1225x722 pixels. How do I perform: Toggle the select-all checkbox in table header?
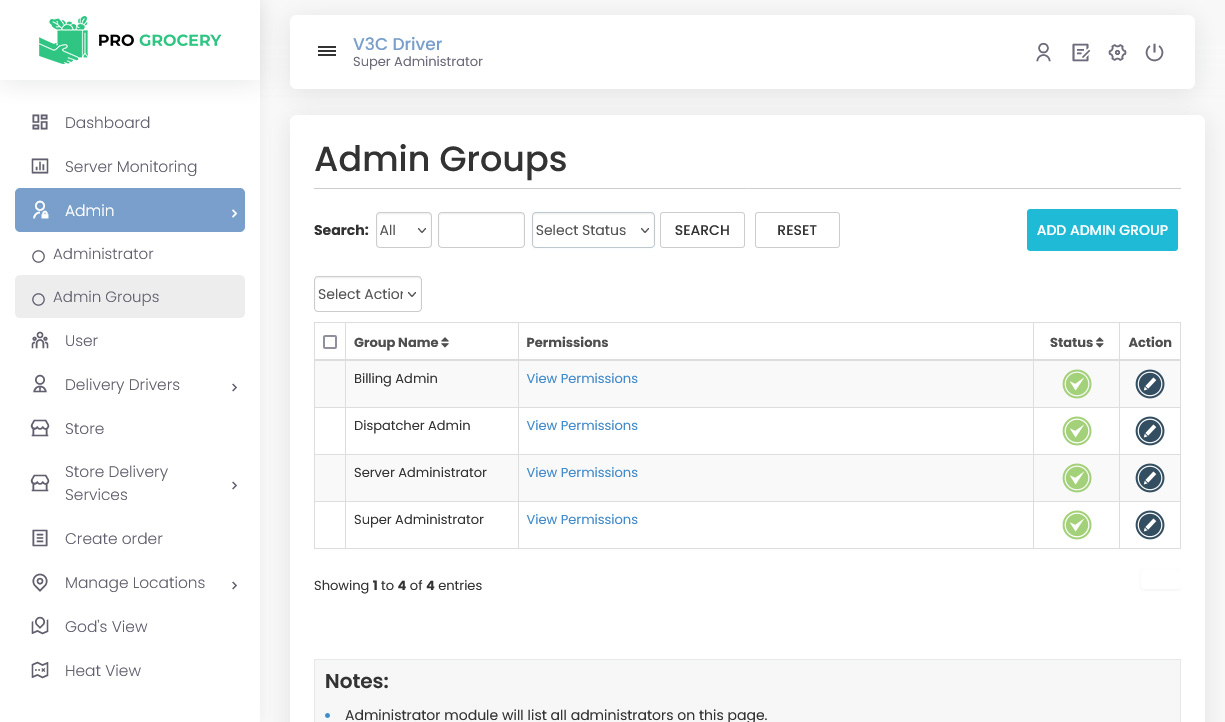click(x=330, y=342)
